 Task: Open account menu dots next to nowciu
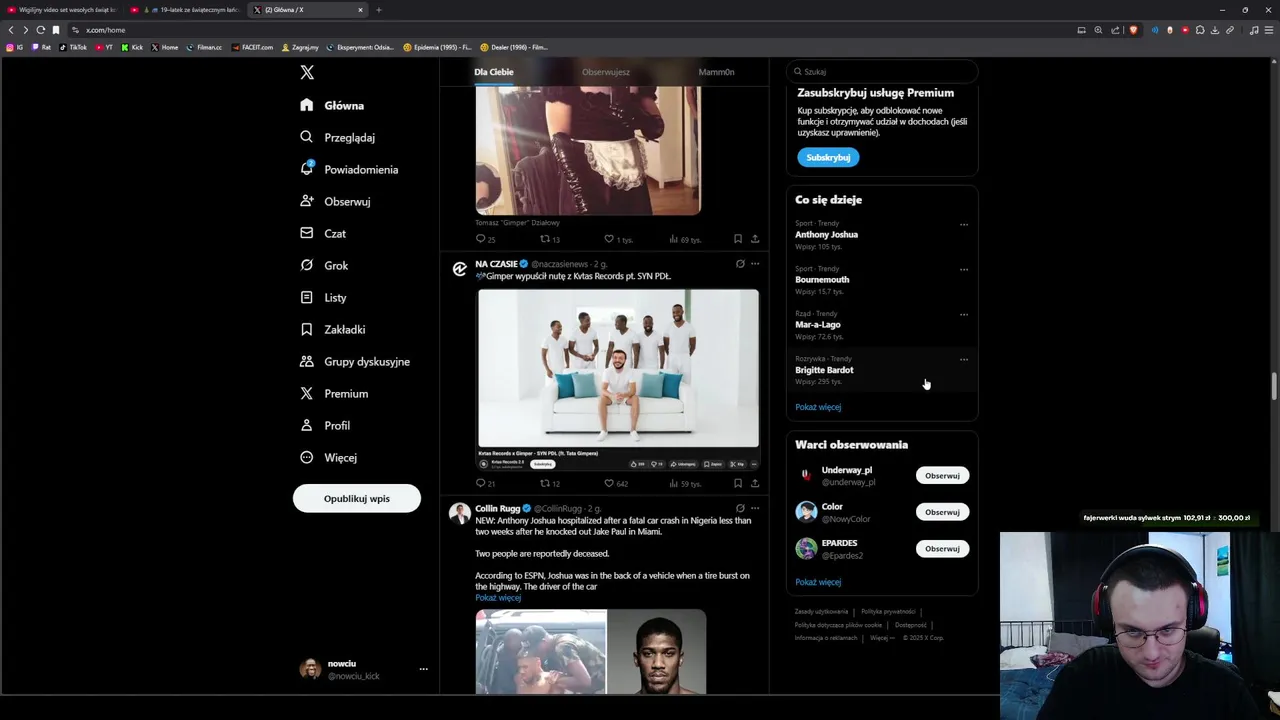tap(423, 669)
